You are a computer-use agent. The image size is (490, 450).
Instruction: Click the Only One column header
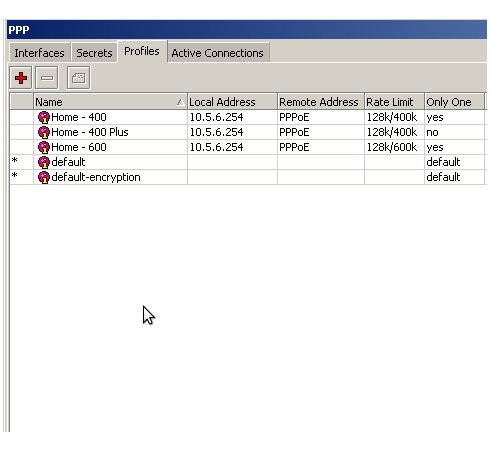[455, 102]
